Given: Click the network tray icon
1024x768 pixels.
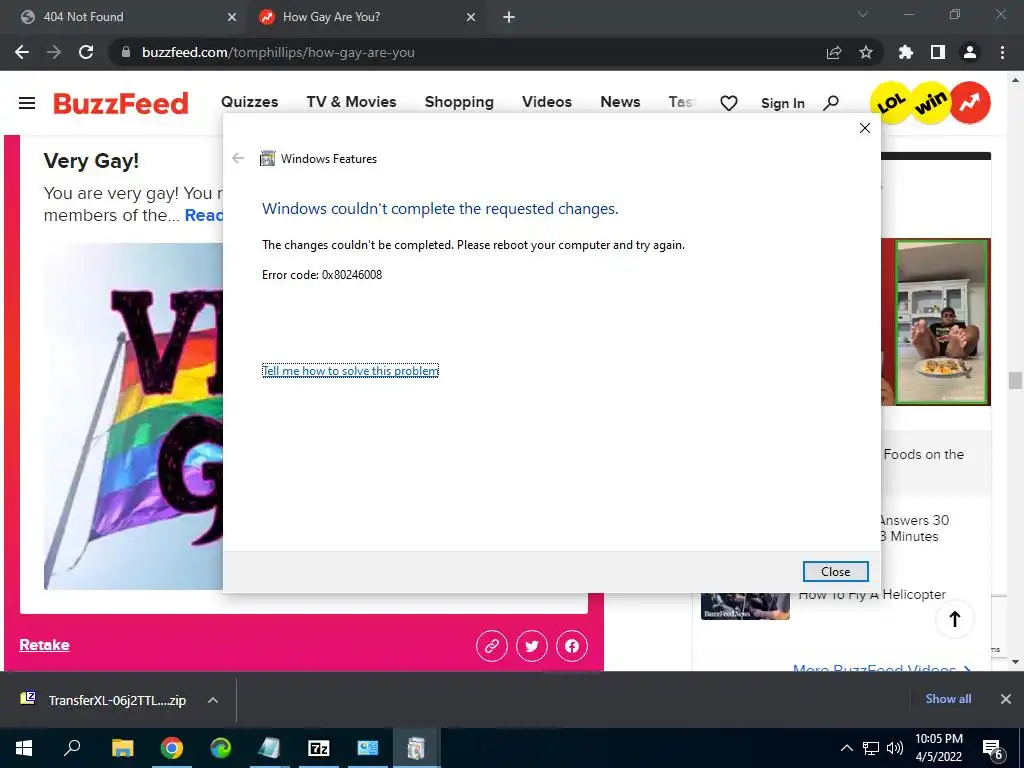Looking at the screenshot, I should pyautogui.click(x=871, y=748).
